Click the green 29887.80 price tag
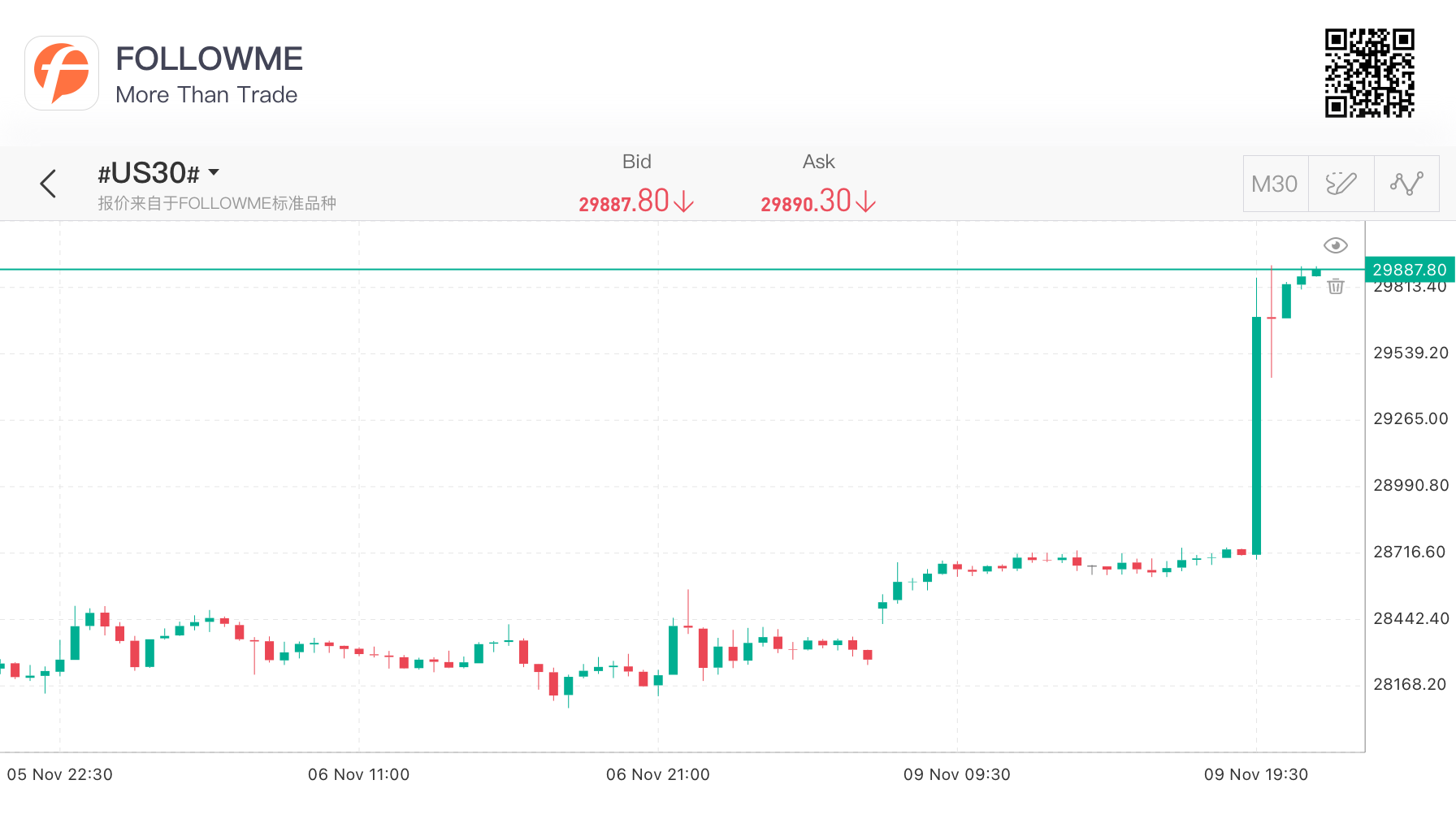This screenshot has width=1456, height=819. [1410, 269]
